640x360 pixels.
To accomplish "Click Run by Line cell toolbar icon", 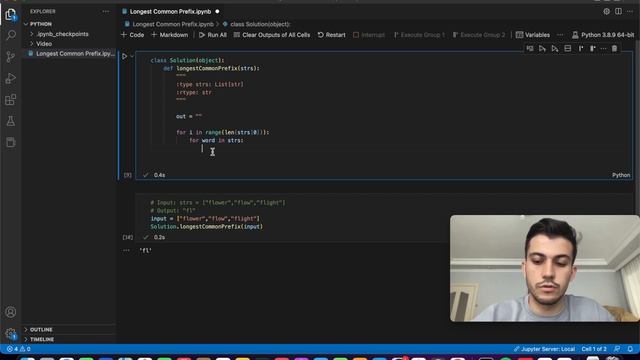I will tap(530, 49).
